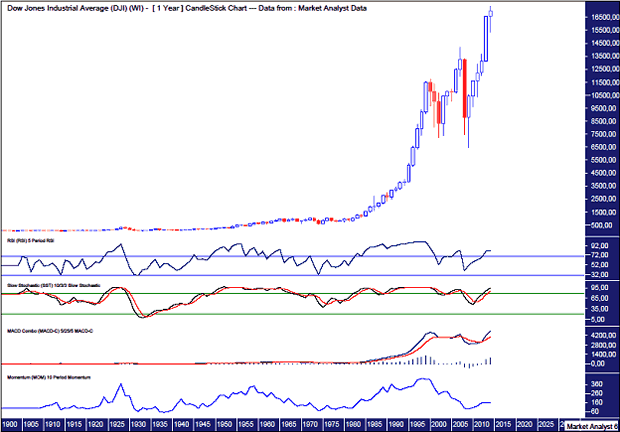
Task: Select the 15500,00 price axis value
Action: click(x=605, y=30)
